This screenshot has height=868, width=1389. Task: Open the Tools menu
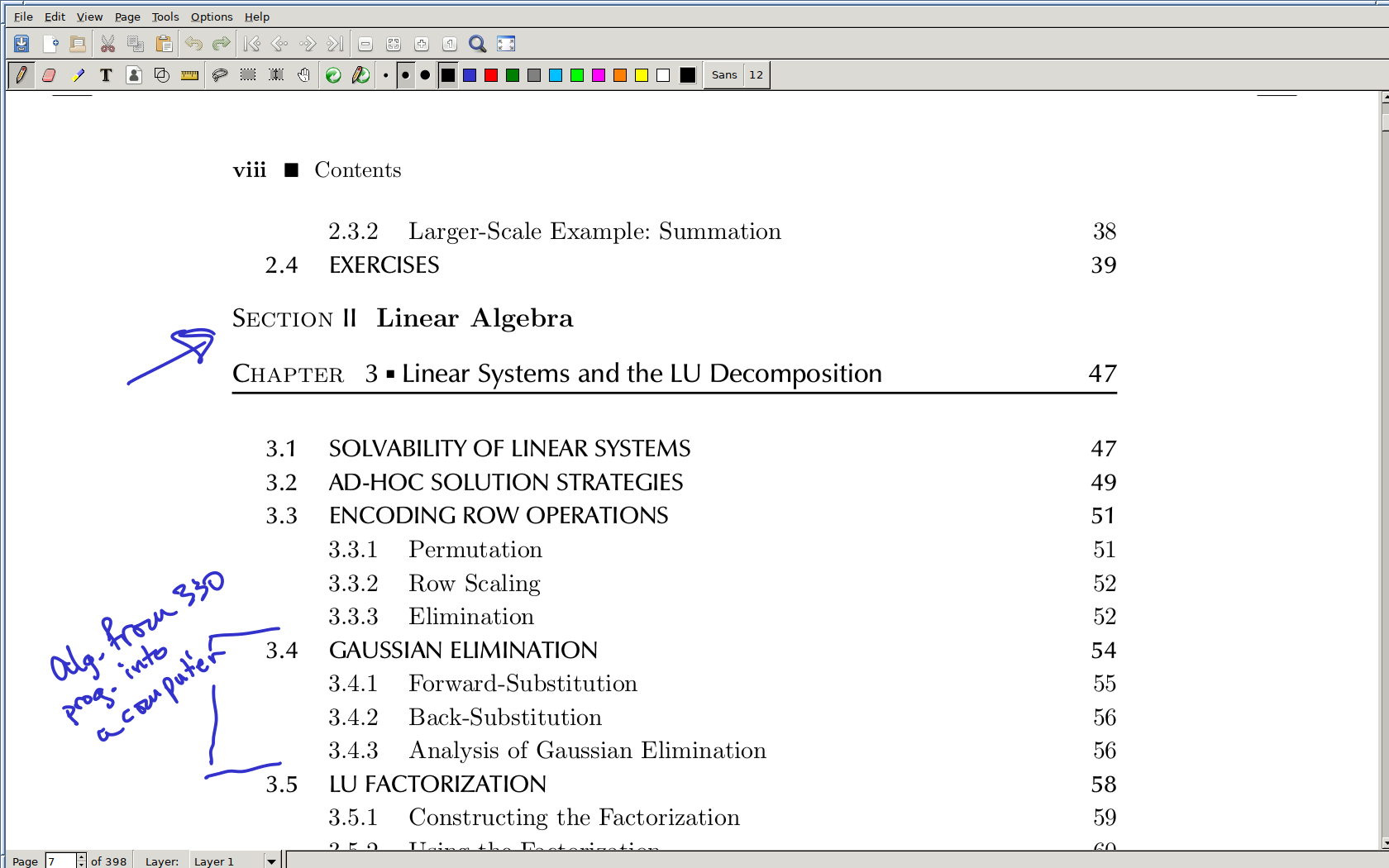(x=165, y=17)
